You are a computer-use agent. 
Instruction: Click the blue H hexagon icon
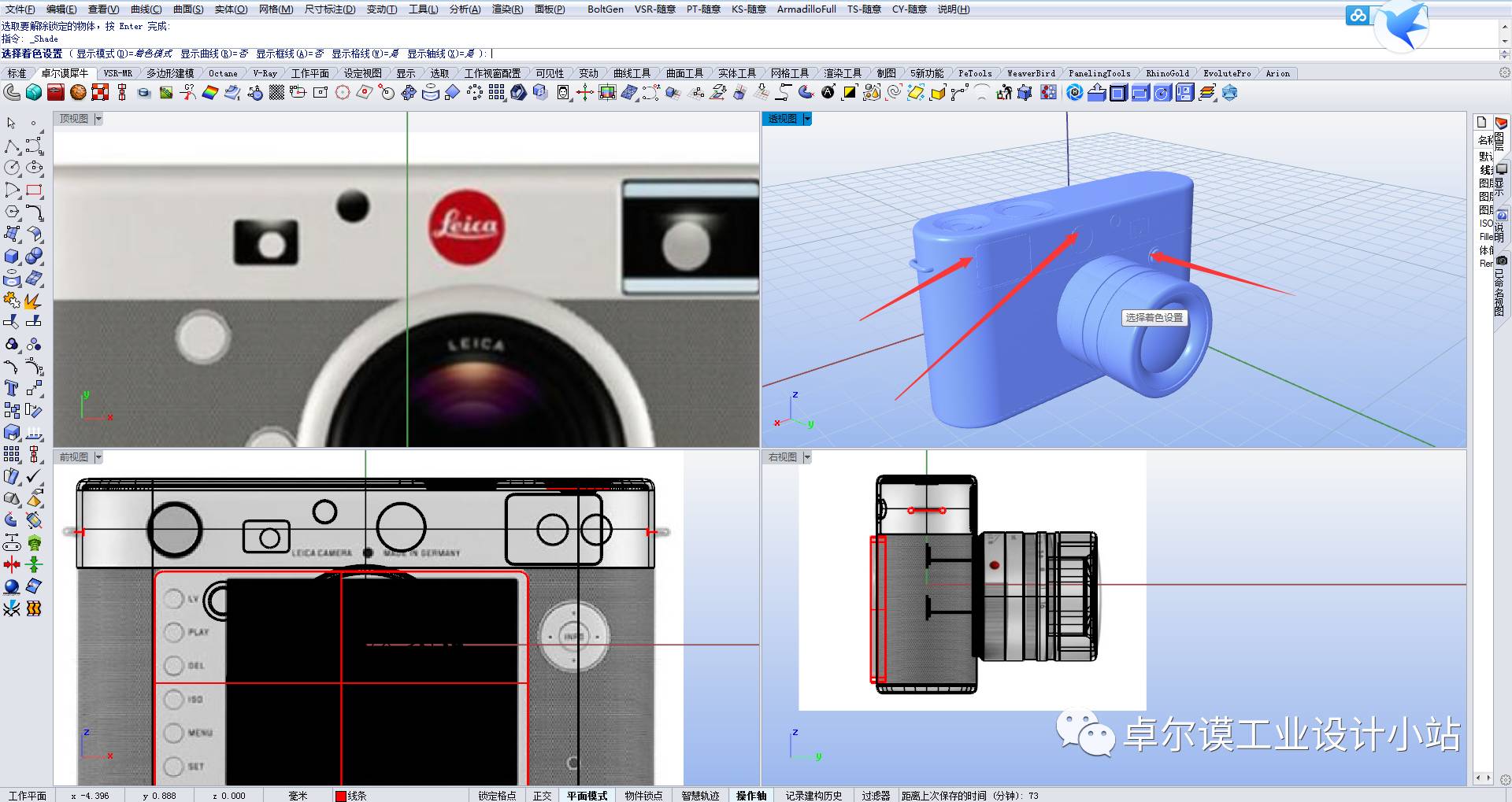1074,93
